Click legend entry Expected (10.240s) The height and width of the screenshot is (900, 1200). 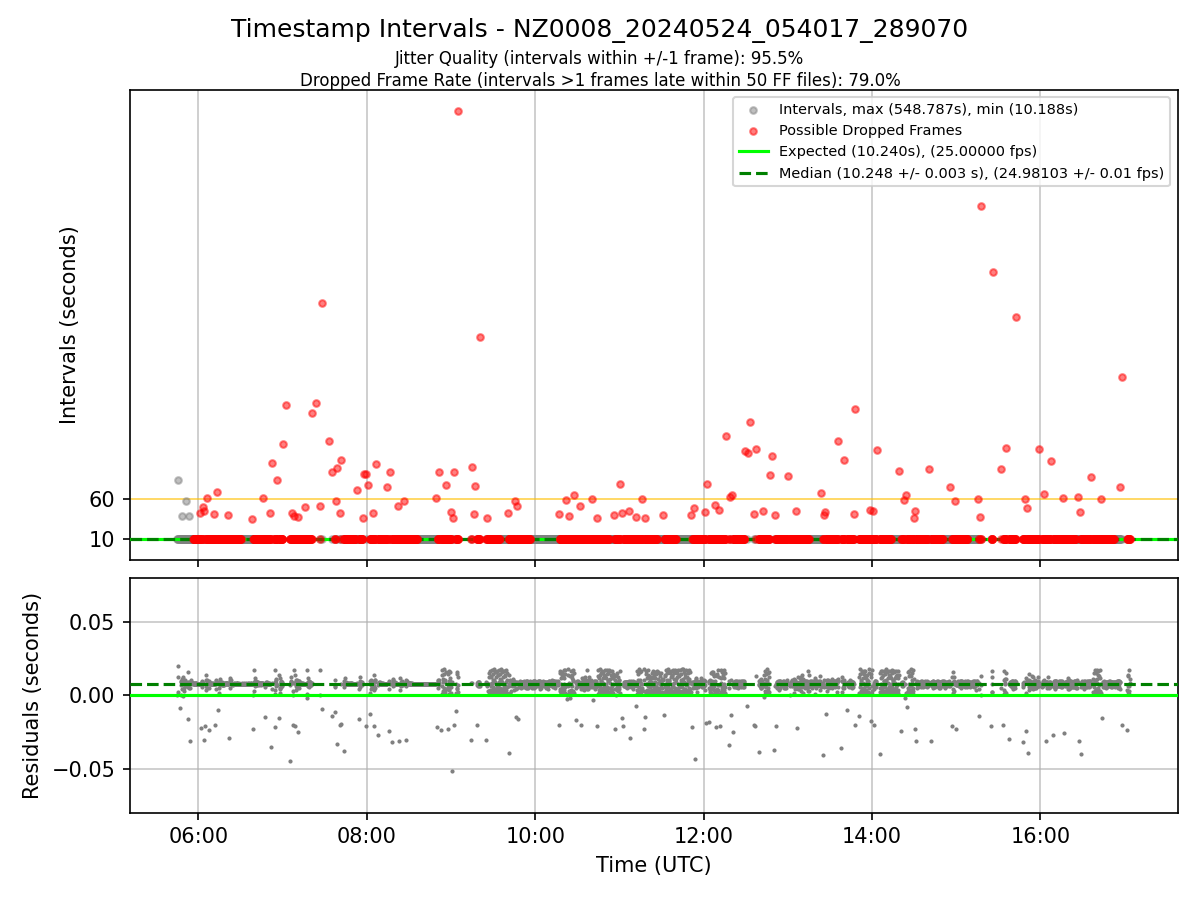(x=907, y=151)
